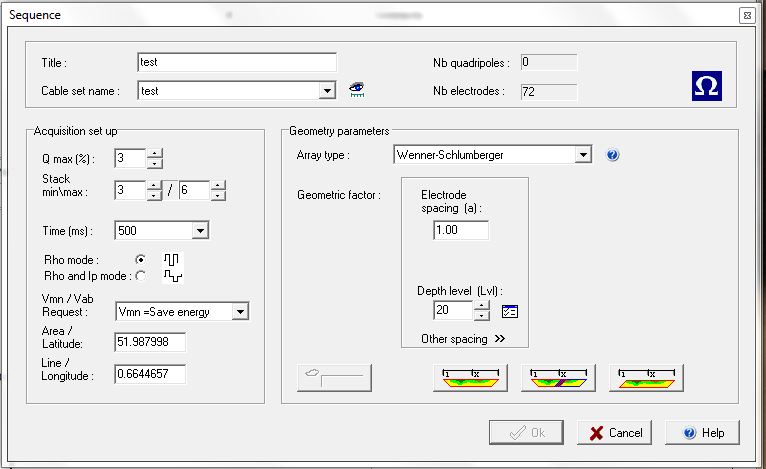Screen dimensions: 766x469
Task: Click the 'Geometry parameters' group title
Action: [x=339, y=131]
